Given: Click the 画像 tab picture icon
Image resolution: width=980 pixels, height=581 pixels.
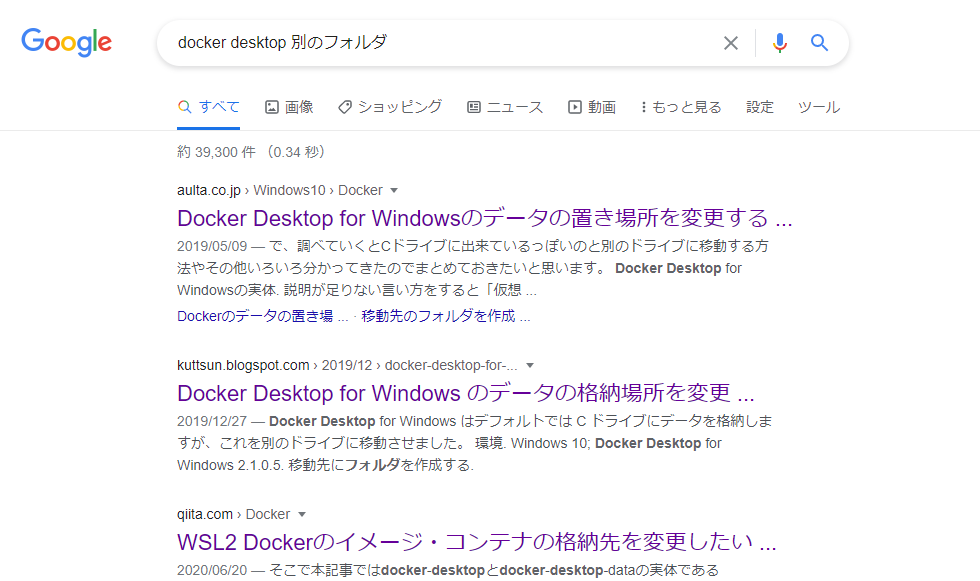Looking at the screenshot, I should [272, 107].
